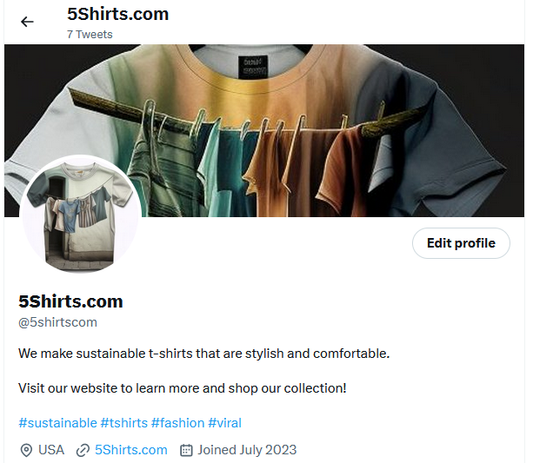
Task: Click the back arrow icon
Action: (x=27, y=22)
